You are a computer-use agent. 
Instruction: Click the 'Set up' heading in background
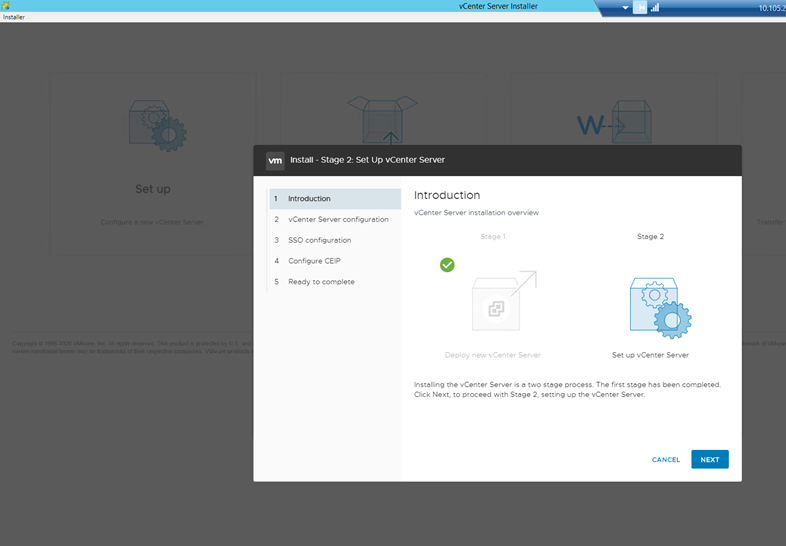(x=153, y=189)
